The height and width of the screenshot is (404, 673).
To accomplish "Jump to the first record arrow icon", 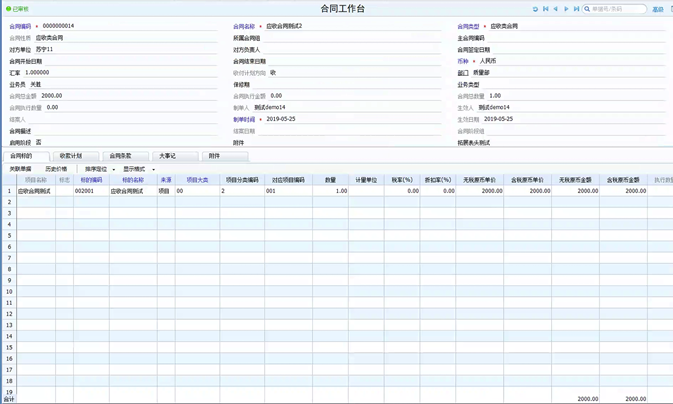I will [x=546, y=9].
